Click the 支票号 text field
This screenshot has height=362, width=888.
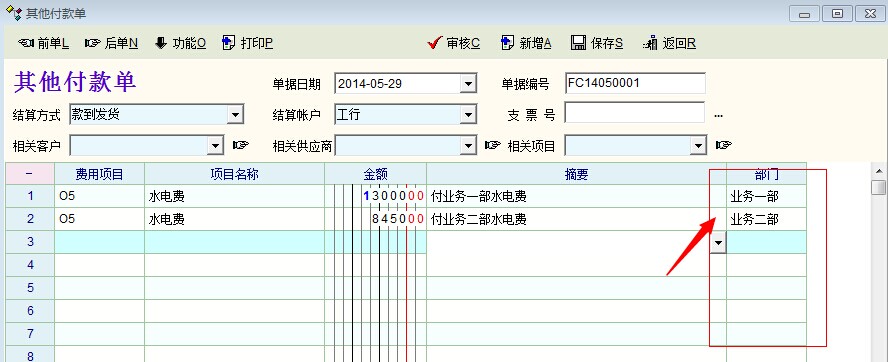[635, 113]
